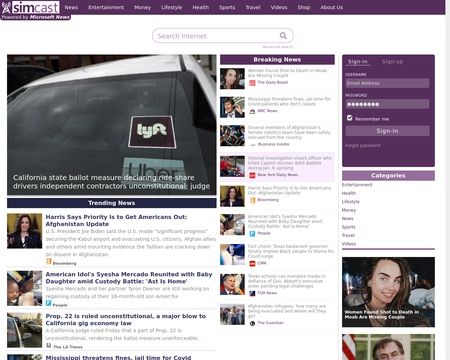Click Bloomberg icon under Harris trending article
The image size is (450, 360).
[x=49, y=262]
